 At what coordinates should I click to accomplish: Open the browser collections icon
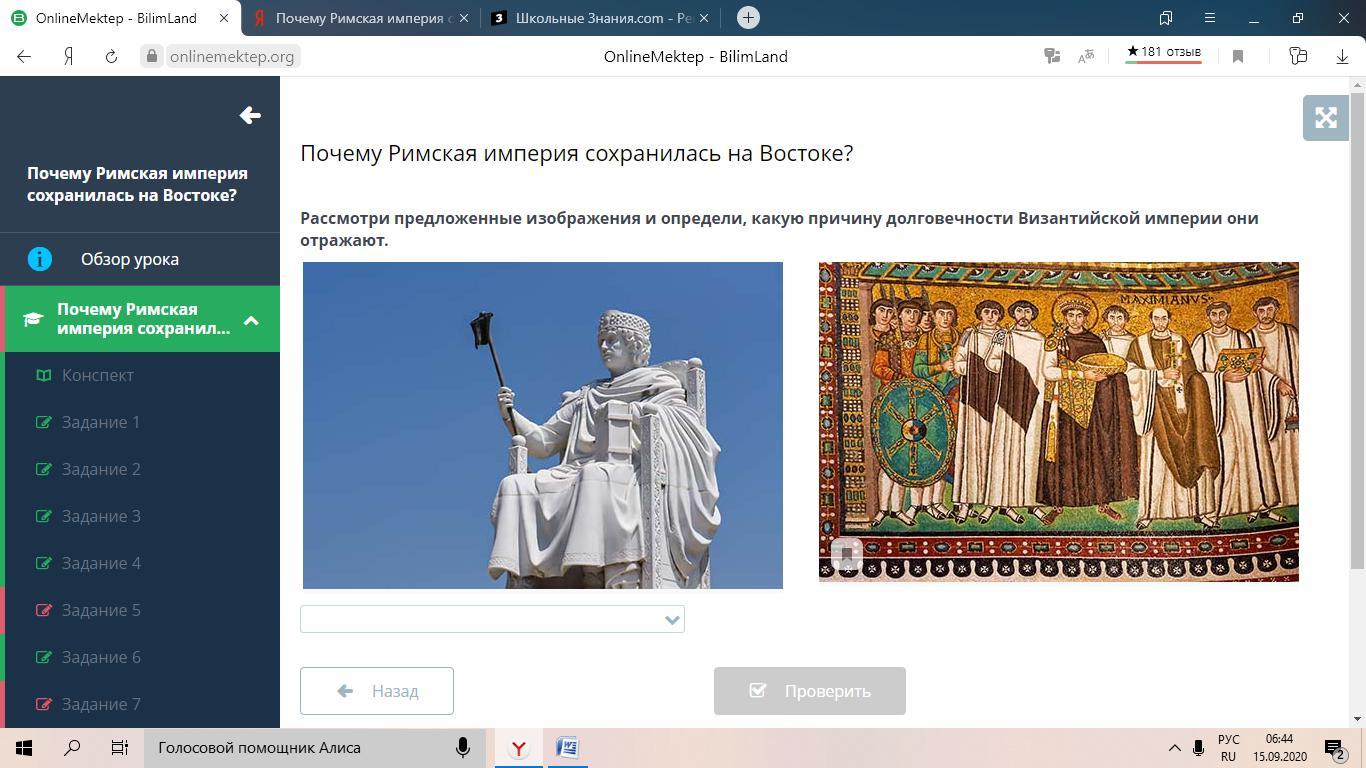pyautogui.click(x=1298, y=56)
